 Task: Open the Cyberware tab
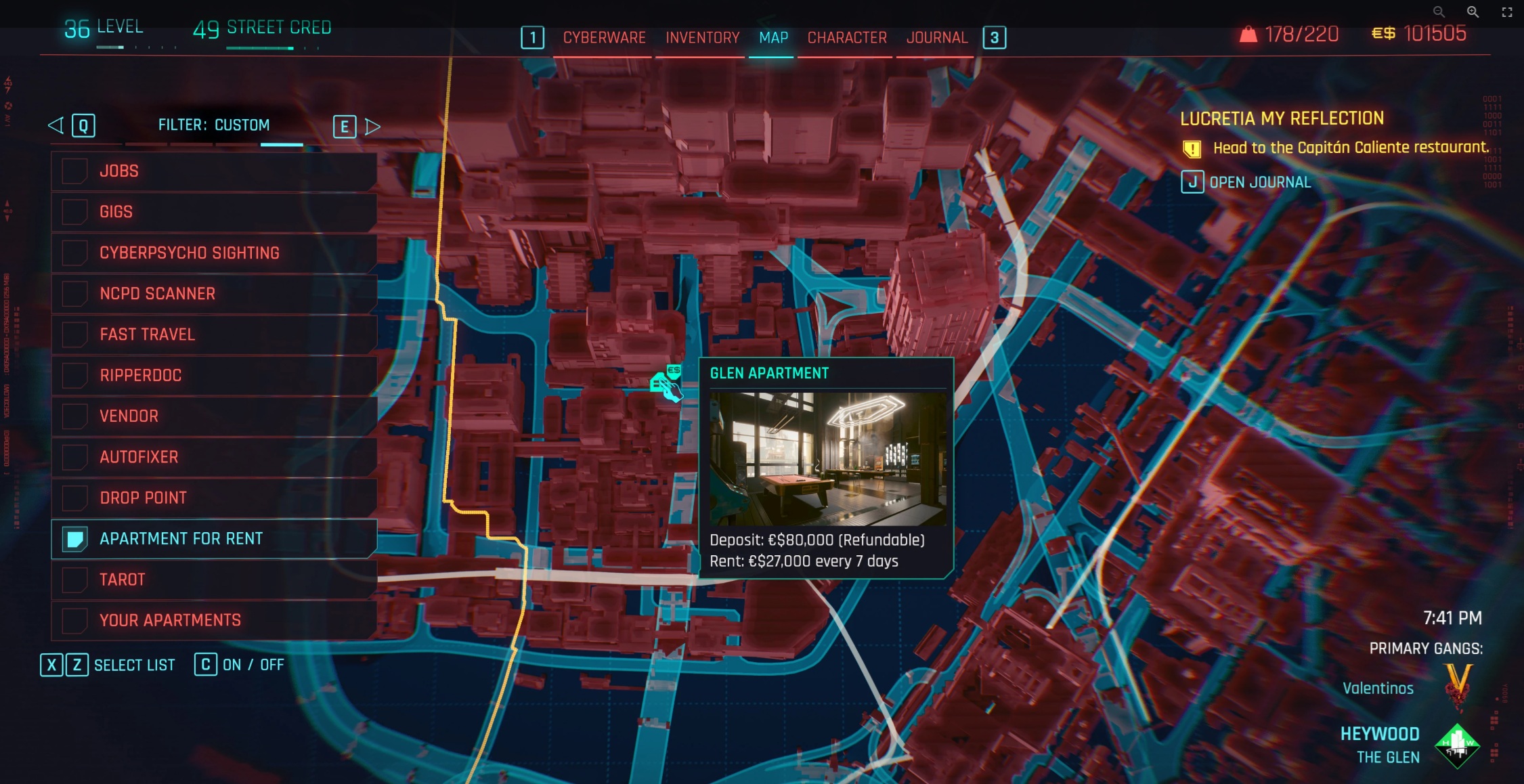click(x=604, y=37)
